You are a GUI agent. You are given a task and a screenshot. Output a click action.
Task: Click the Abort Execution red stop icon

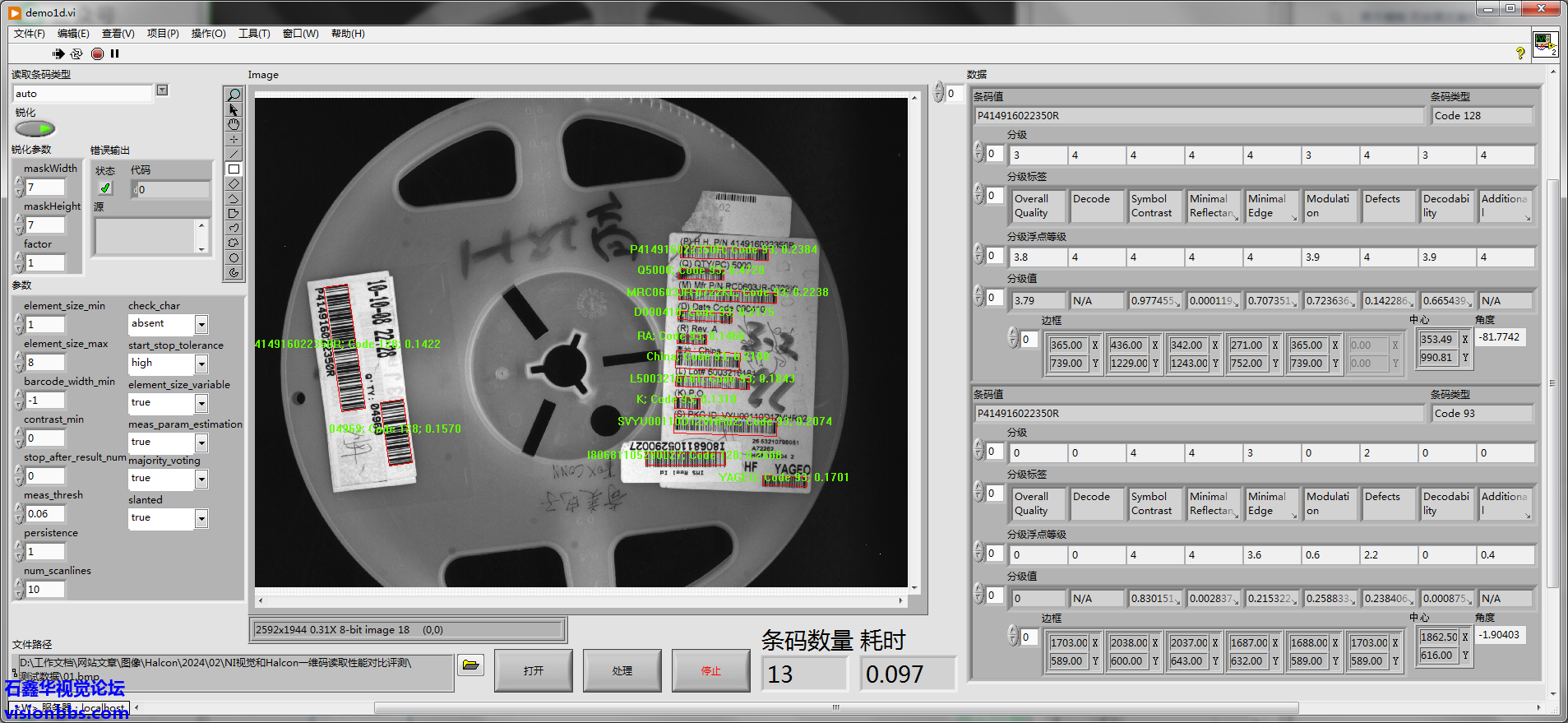[97, 53]
